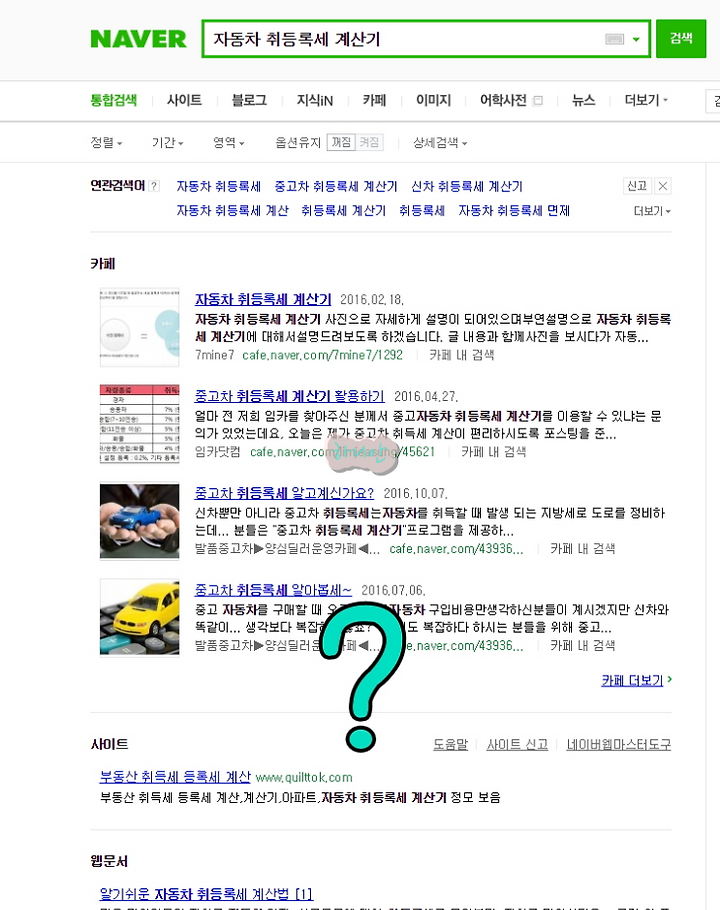
Task: Click the tax table thumbnail
Action: coord(139,424)
